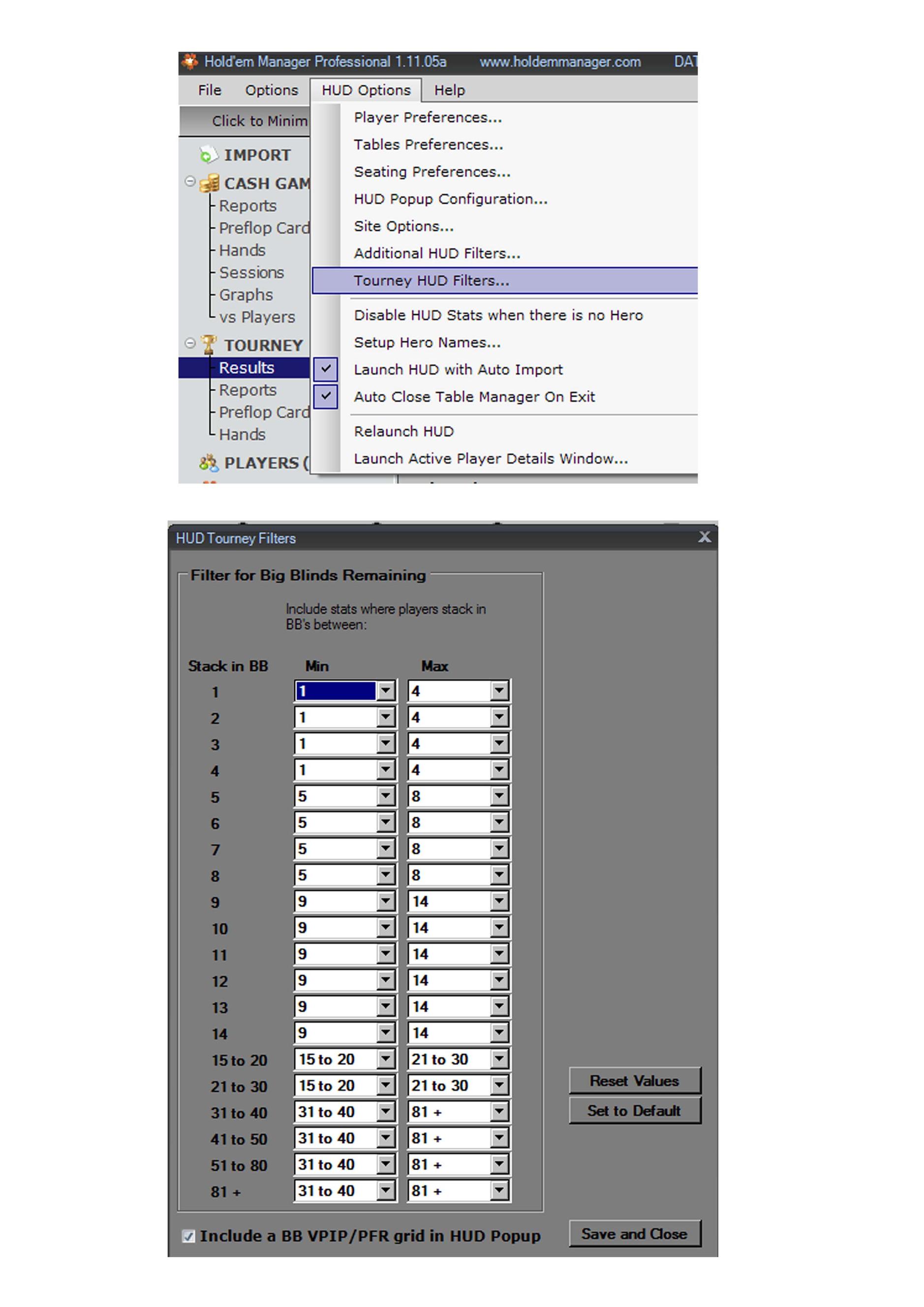This screenshot has width=924, height=1307.
Task: Click the Reset Values button
Action: [x=634, y=1081]
